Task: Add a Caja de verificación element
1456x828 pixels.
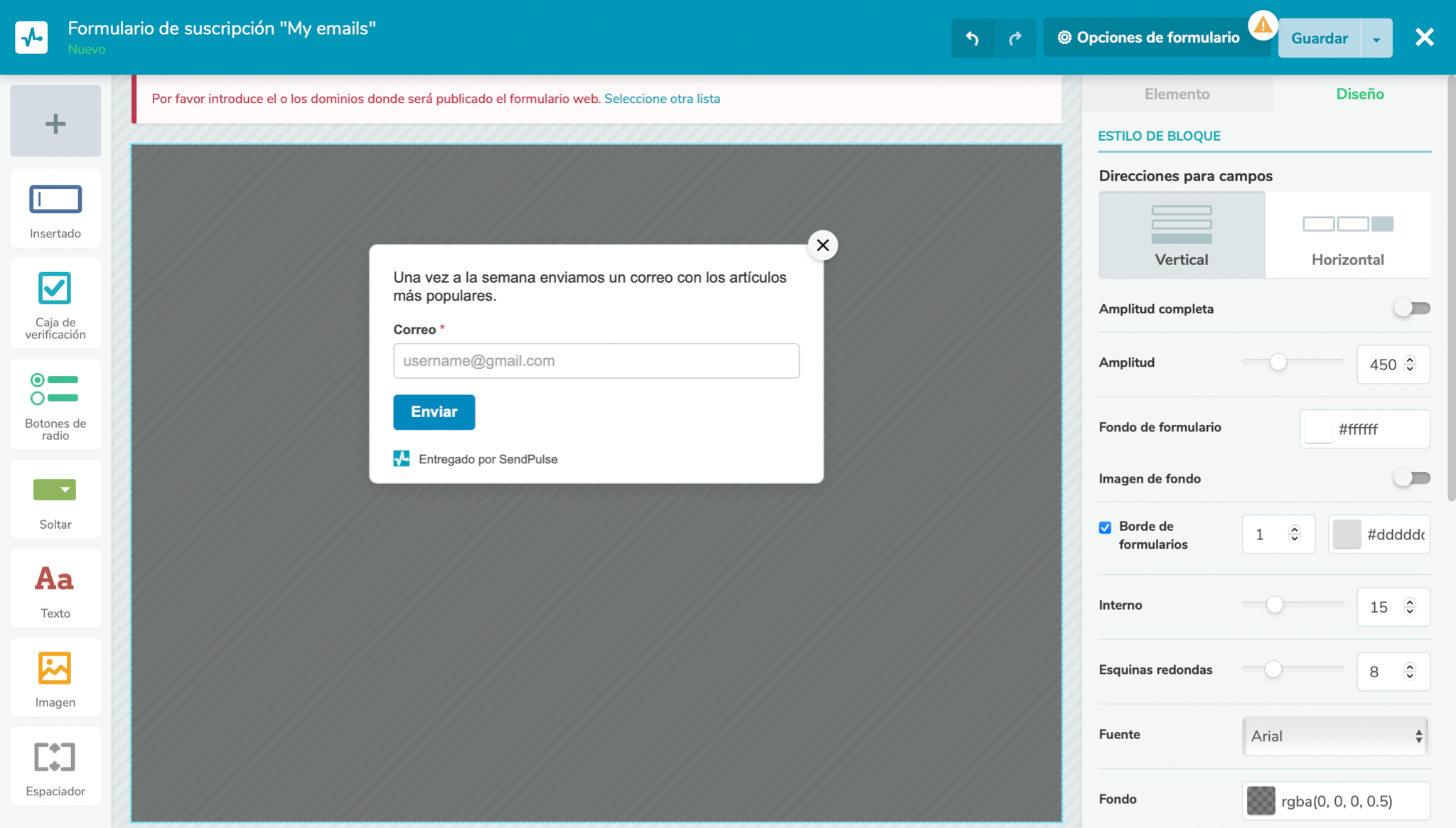Action: [x=55, y=304]
